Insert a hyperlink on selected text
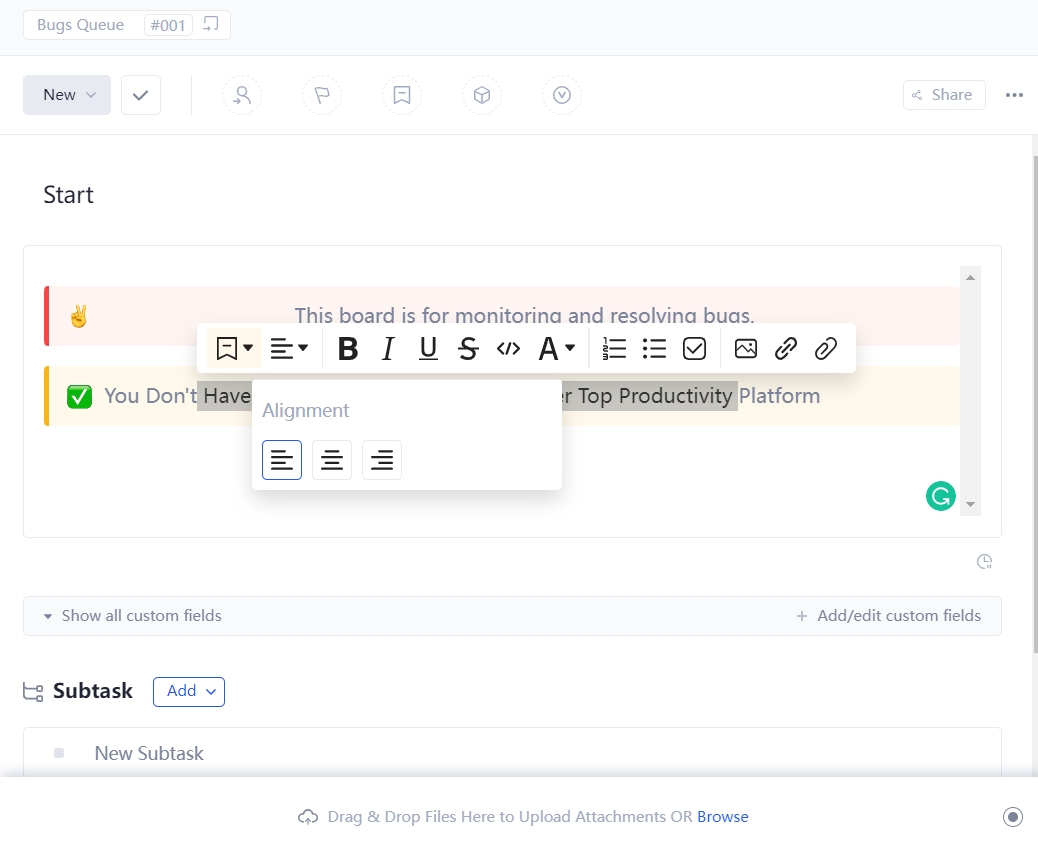1038x850 pixels. pos(785,348)
